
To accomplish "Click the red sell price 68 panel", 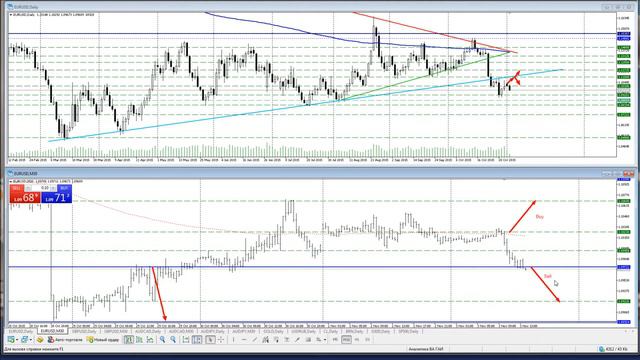I will (x=25, y=198).
